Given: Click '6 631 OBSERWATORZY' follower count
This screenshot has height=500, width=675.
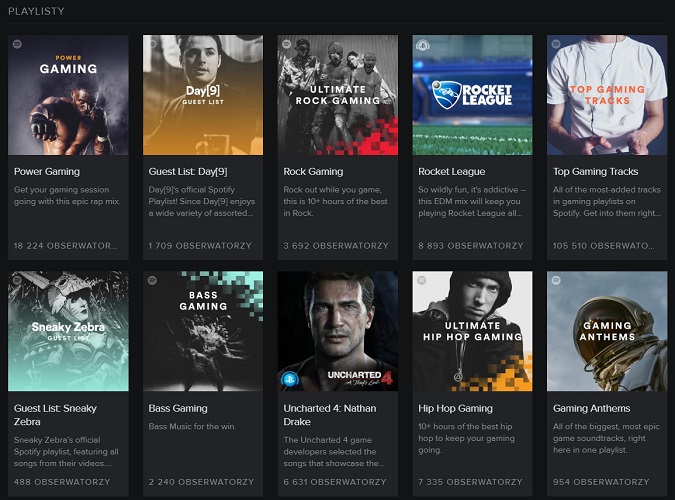Looking at the screenshot, I should pyautogui.click(x=335, y=482).
